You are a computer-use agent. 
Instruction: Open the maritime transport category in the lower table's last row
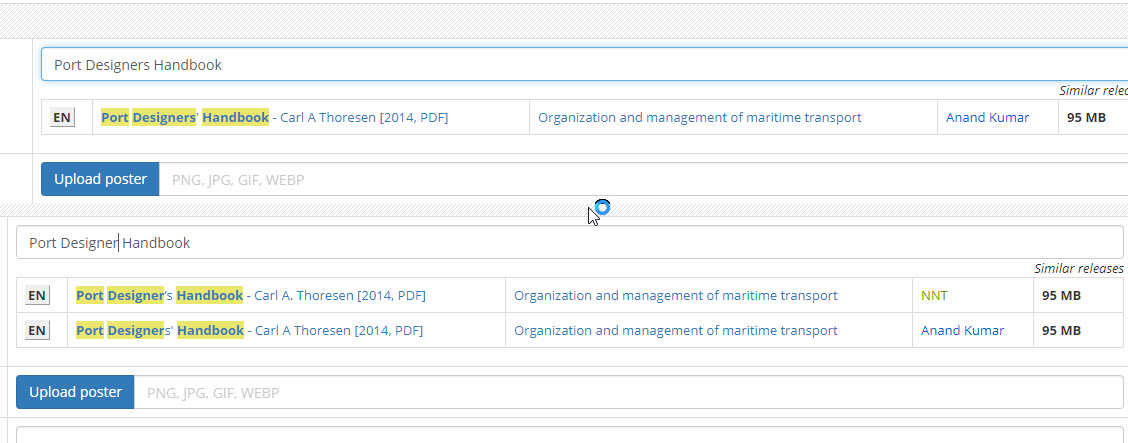675,331
